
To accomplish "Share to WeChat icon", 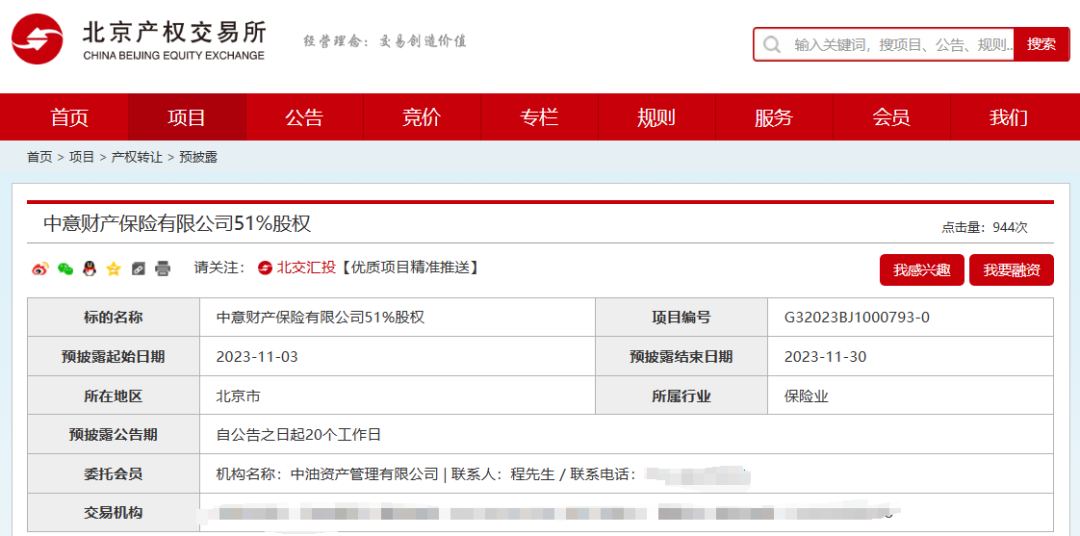I will [x=65, y=269].
